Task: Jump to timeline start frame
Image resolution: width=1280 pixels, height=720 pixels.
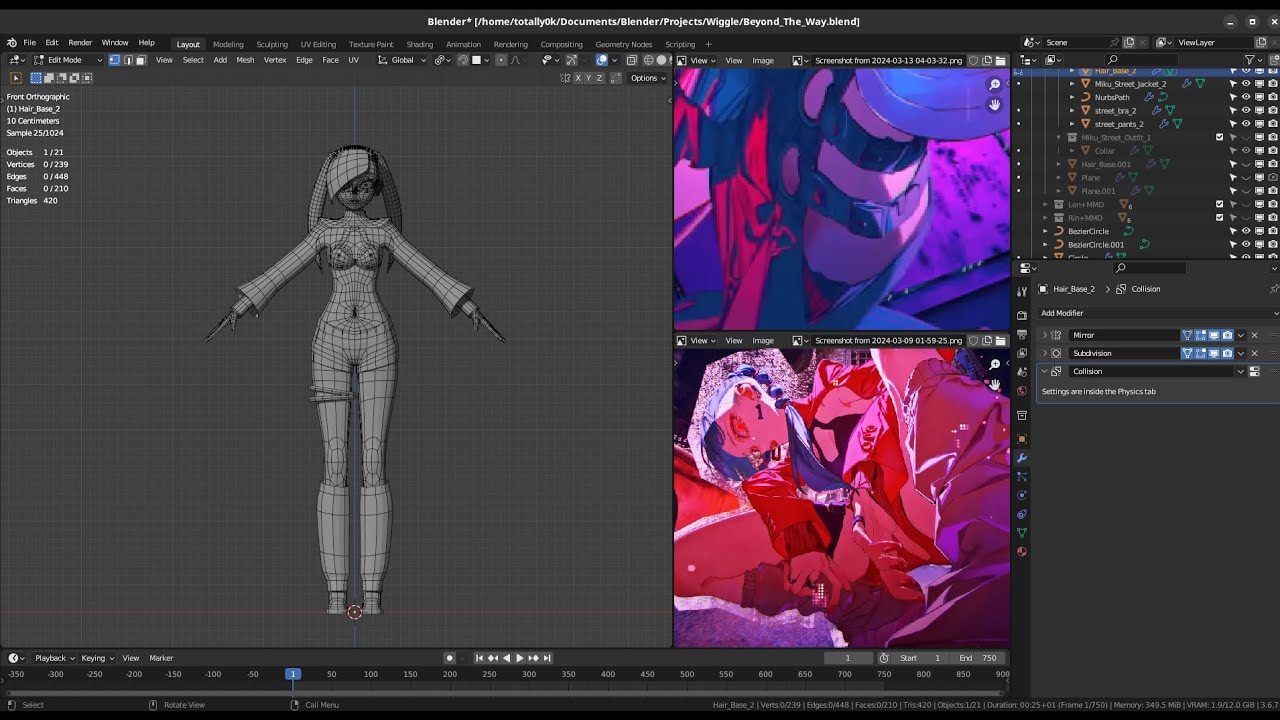Action: pos(479,658)
